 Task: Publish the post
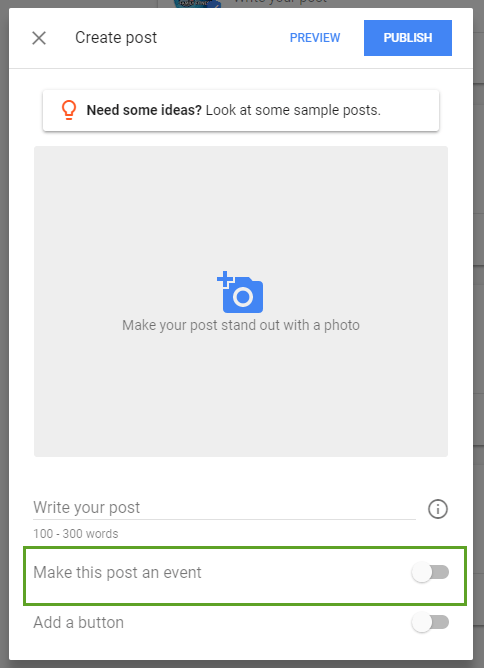408,38
